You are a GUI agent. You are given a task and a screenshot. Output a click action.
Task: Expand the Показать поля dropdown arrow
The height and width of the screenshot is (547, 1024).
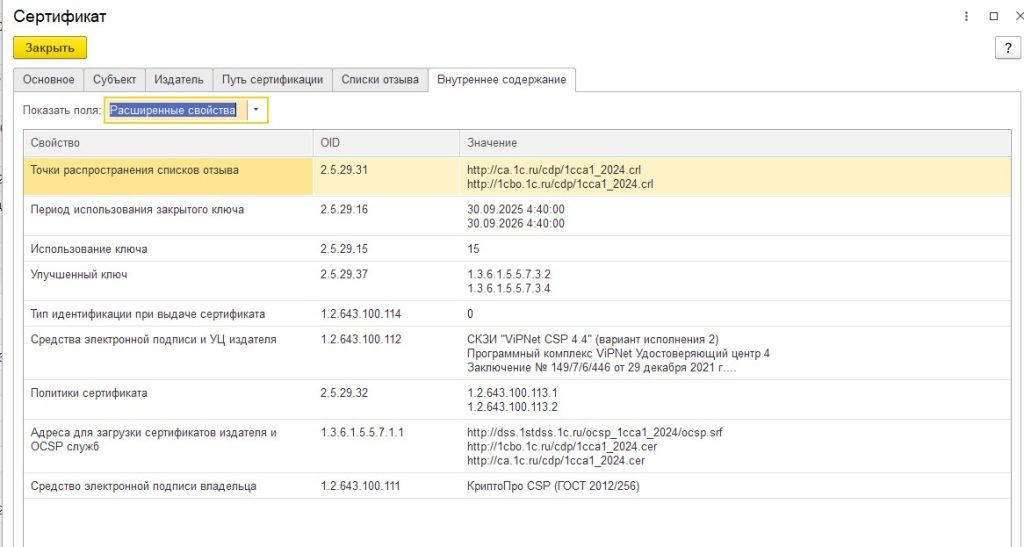257,110
